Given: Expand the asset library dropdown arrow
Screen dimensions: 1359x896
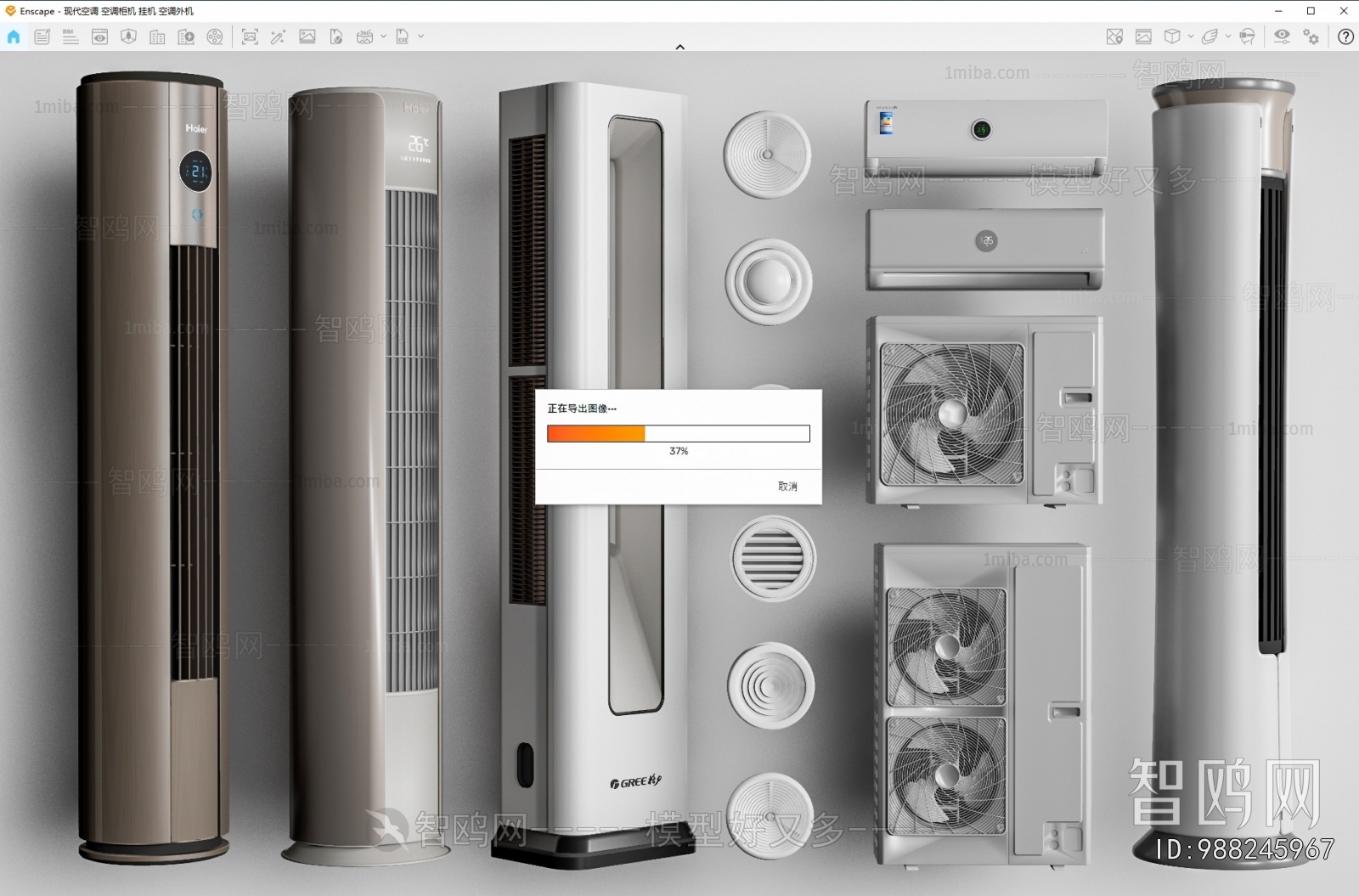Looking at the screenshot, I should point(1190,37).
